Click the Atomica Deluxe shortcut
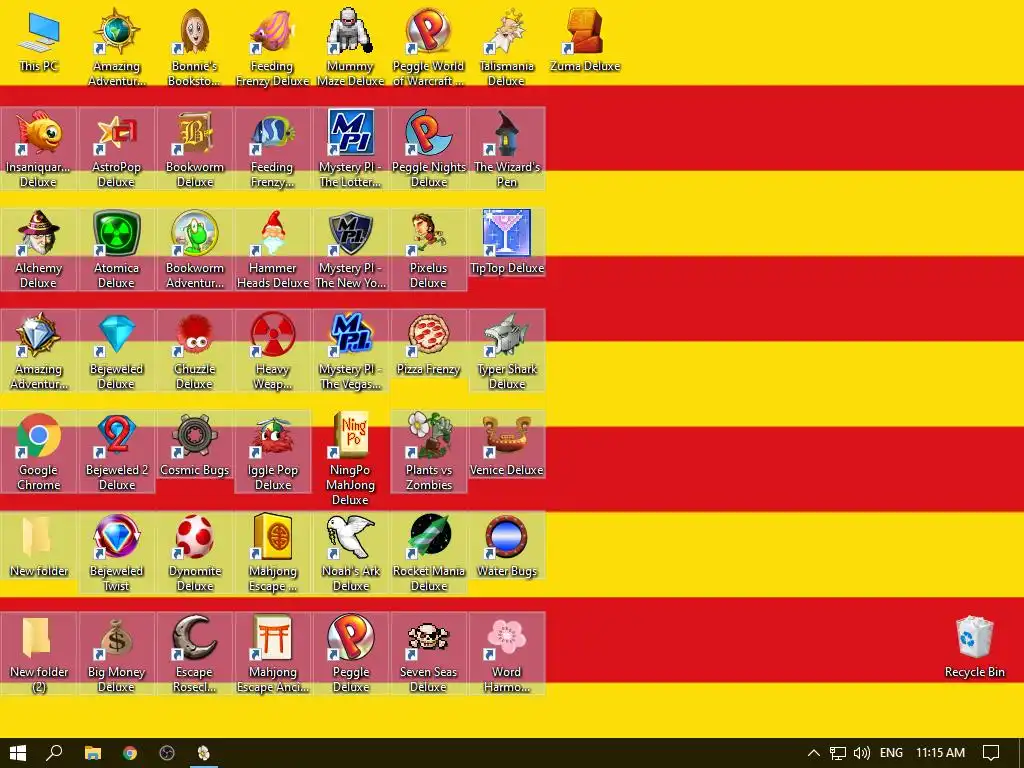The height and width of the screenshot is (768, 1024). click(116, 249)
